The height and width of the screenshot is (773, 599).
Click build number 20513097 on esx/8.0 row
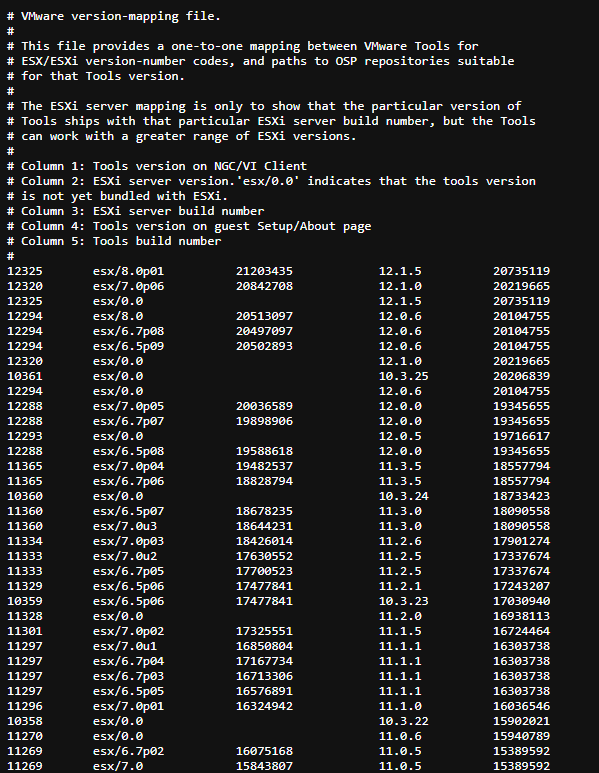[x=264, y=316]
